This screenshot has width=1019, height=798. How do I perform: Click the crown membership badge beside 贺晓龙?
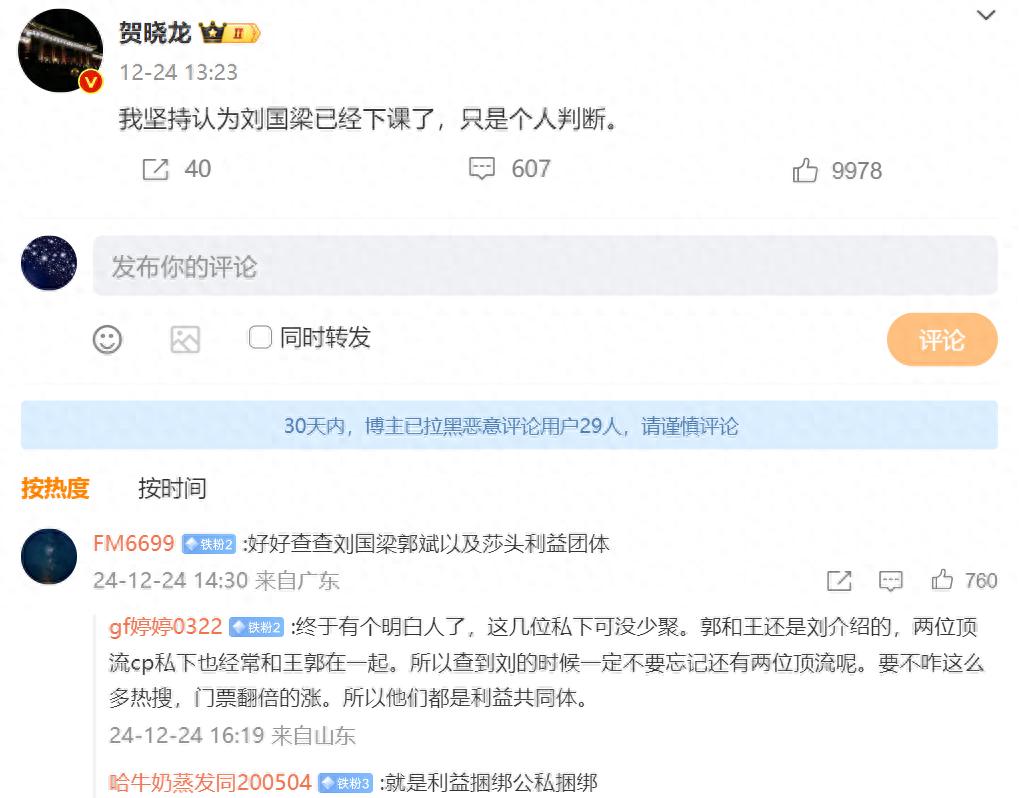(229, 32)
